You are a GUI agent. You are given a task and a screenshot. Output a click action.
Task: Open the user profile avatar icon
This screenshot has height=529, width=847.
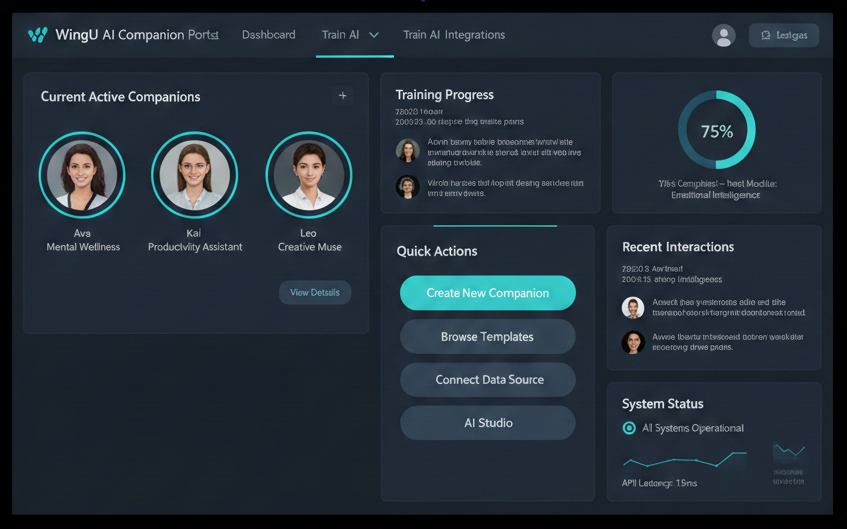point(723,35)
